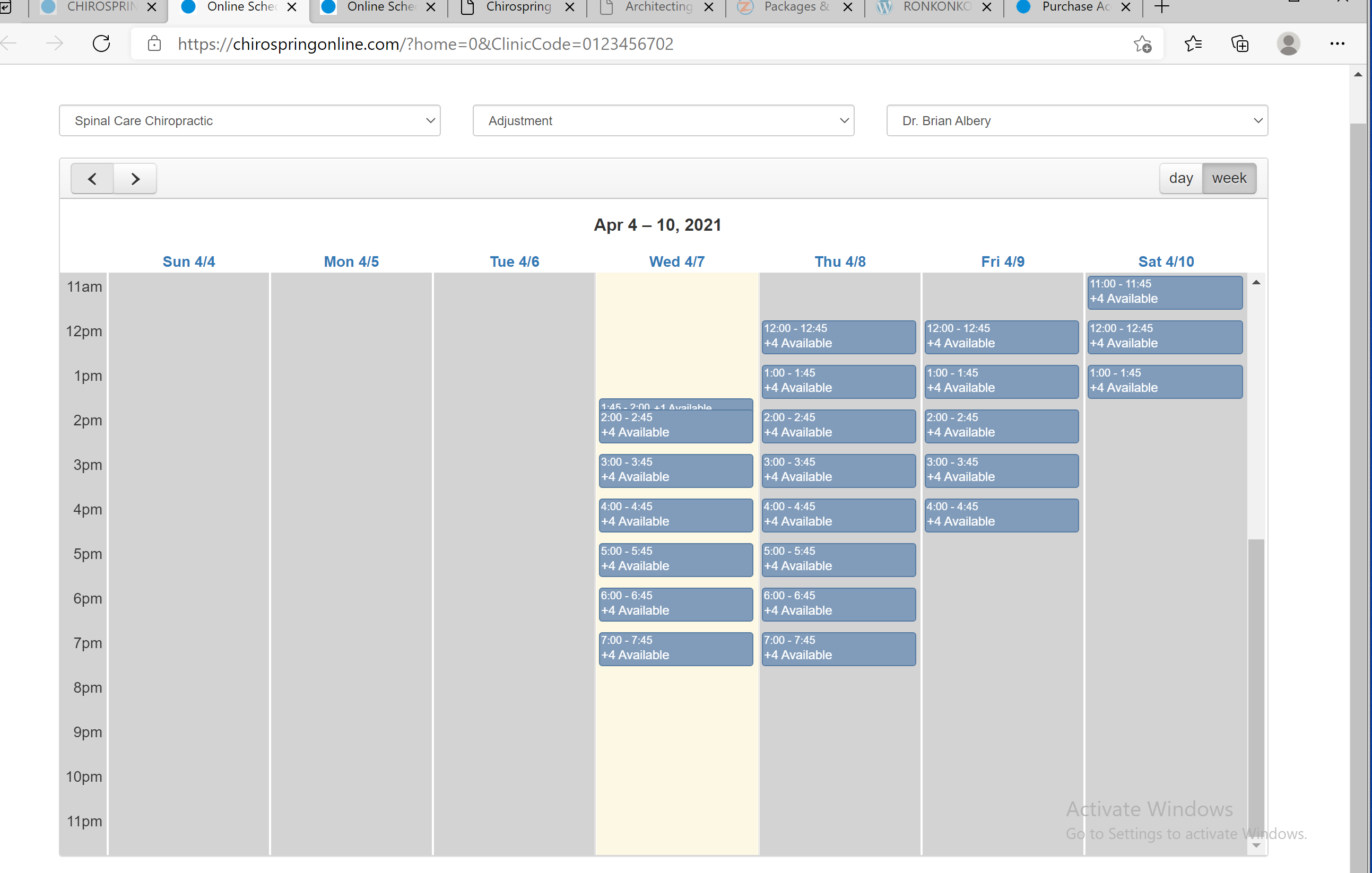1372x873 pixels.
Task: Click the user profile avatar icon
Action: (1288, 44)
